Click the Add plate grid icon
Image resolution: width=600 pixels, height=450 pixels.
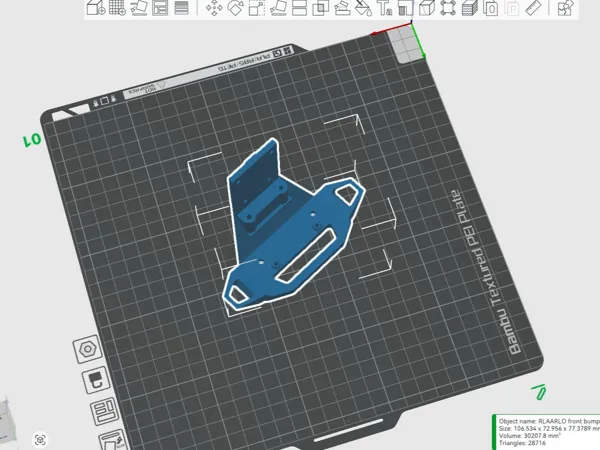(x=117, y=7)
